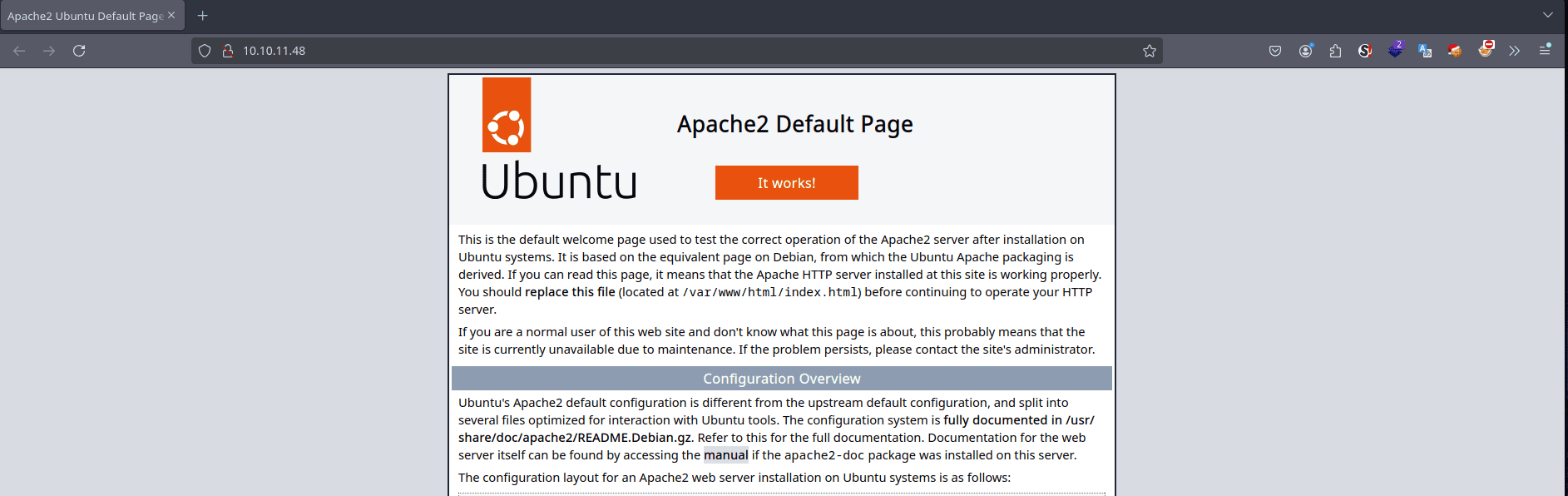Select the Apache2 Ubuntu Default Page tab

[x=84, y=16]
